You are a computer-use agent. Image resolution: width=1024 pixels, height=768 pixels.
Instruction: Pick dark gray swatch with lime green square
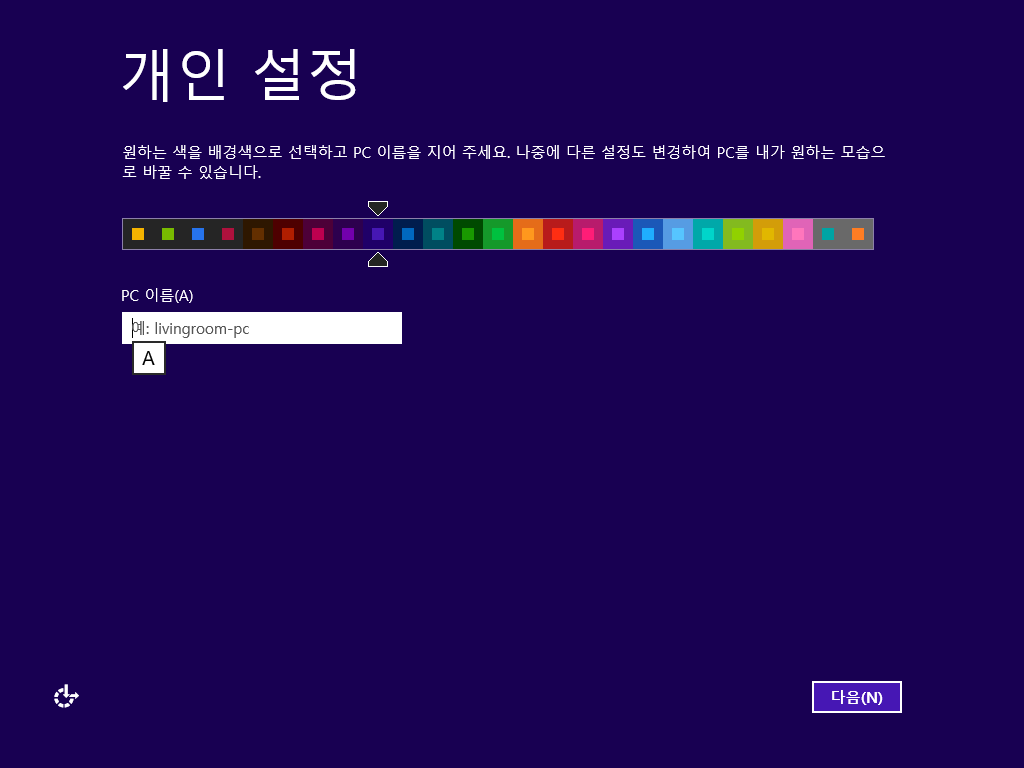tap(168, 234)
